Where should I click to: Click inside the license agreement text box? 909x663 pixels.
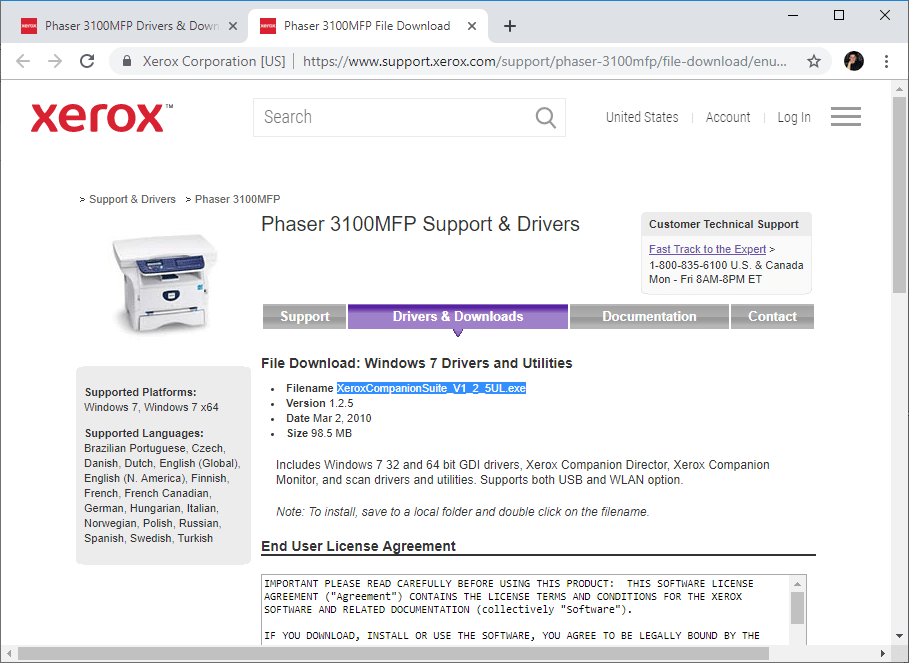(525, 609)
